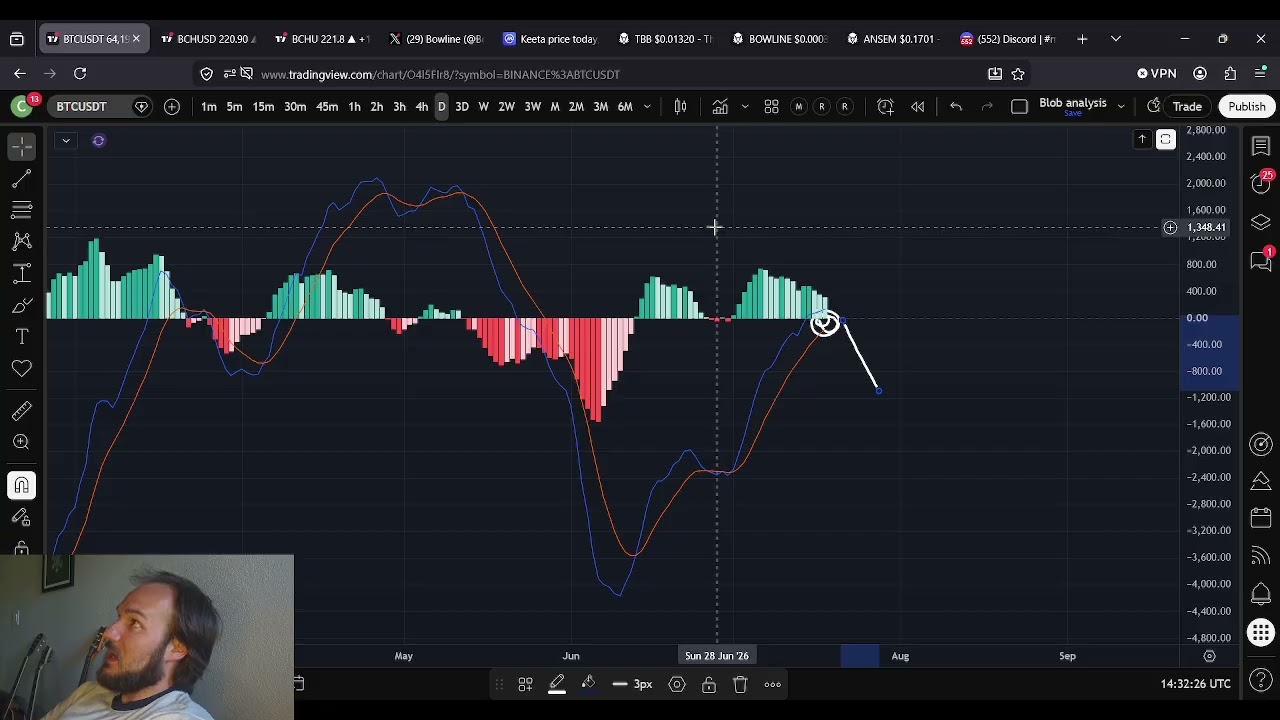The width and height of the screenshot is (1280, 720).
Task: Open drawing settings hexagon icon
Action: click(x=677, y=685)
